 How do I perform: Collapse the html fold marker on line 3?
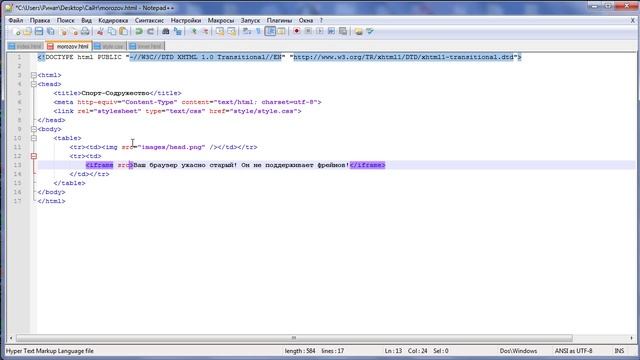pyautogui.click(x=34, y=75)
